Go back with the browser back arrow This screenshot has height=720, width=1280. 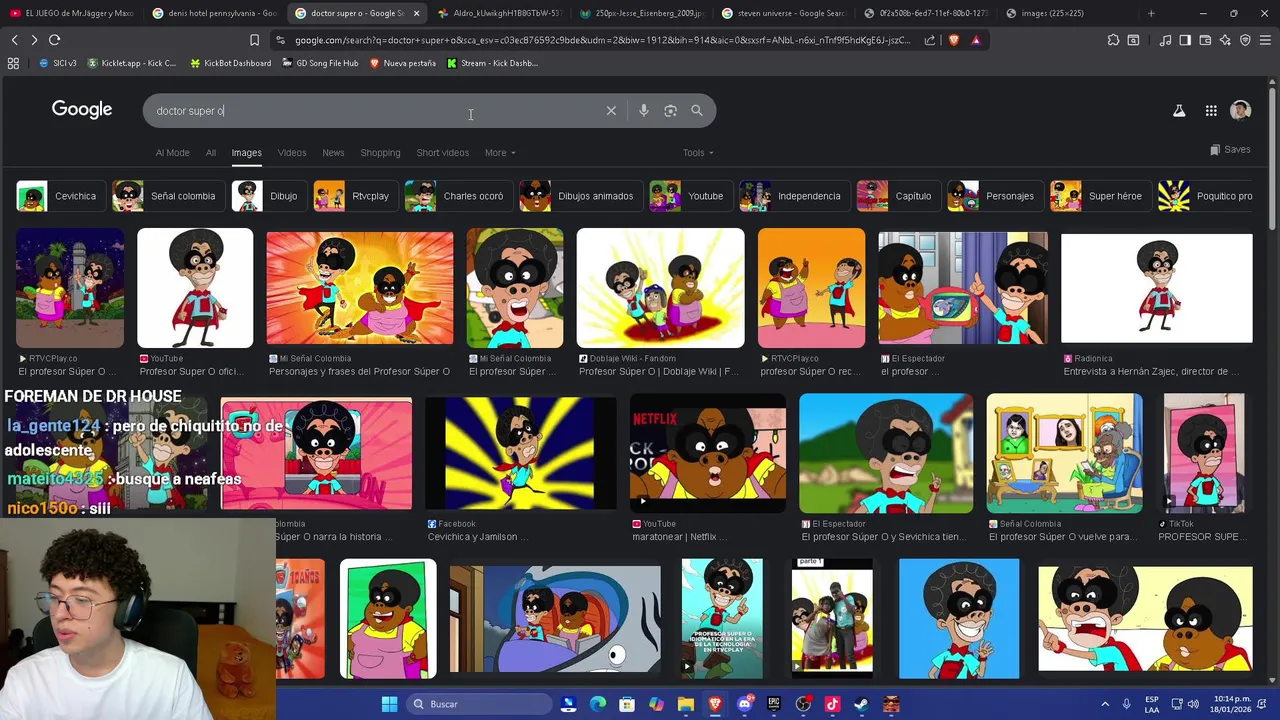coord(14,40)
